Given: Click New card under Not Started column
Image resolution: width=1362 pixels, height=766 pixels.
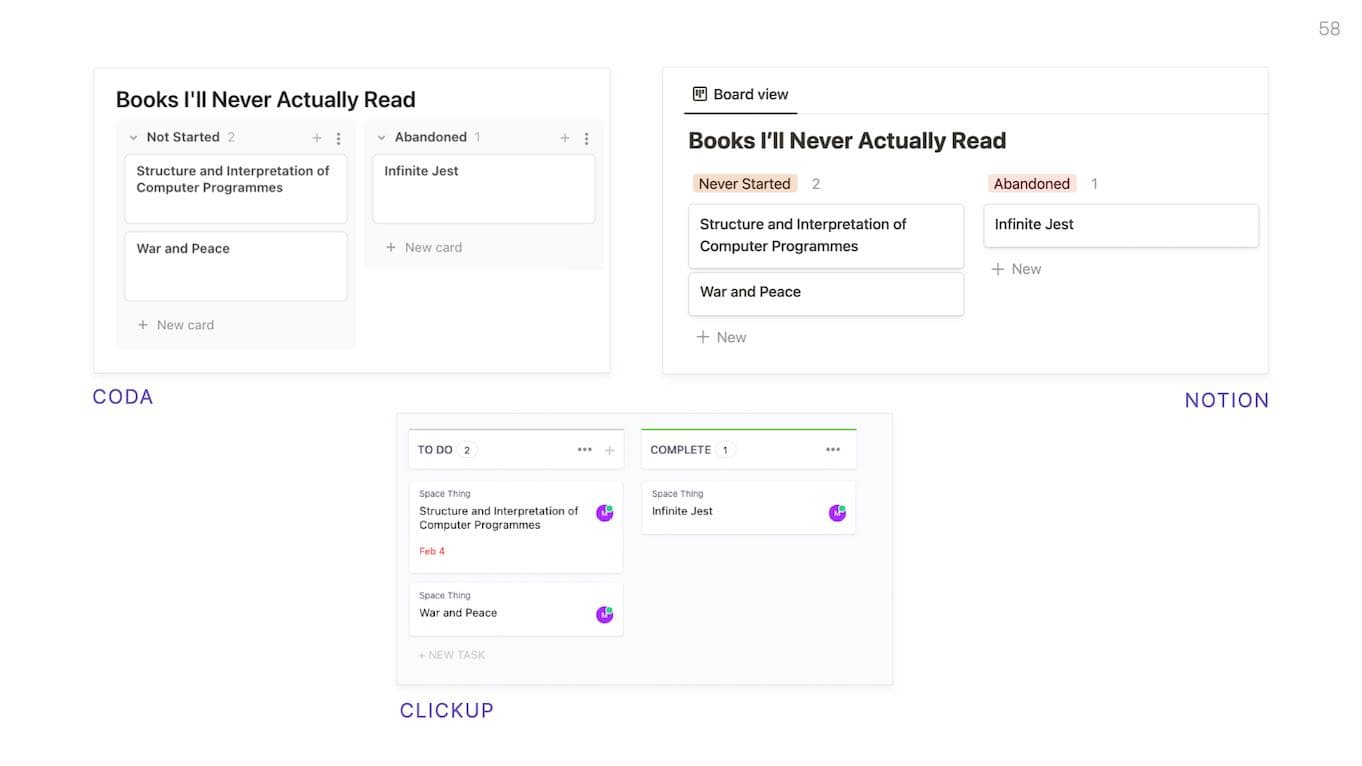Looking at the screenshot, I should click(x=176, y=325).
